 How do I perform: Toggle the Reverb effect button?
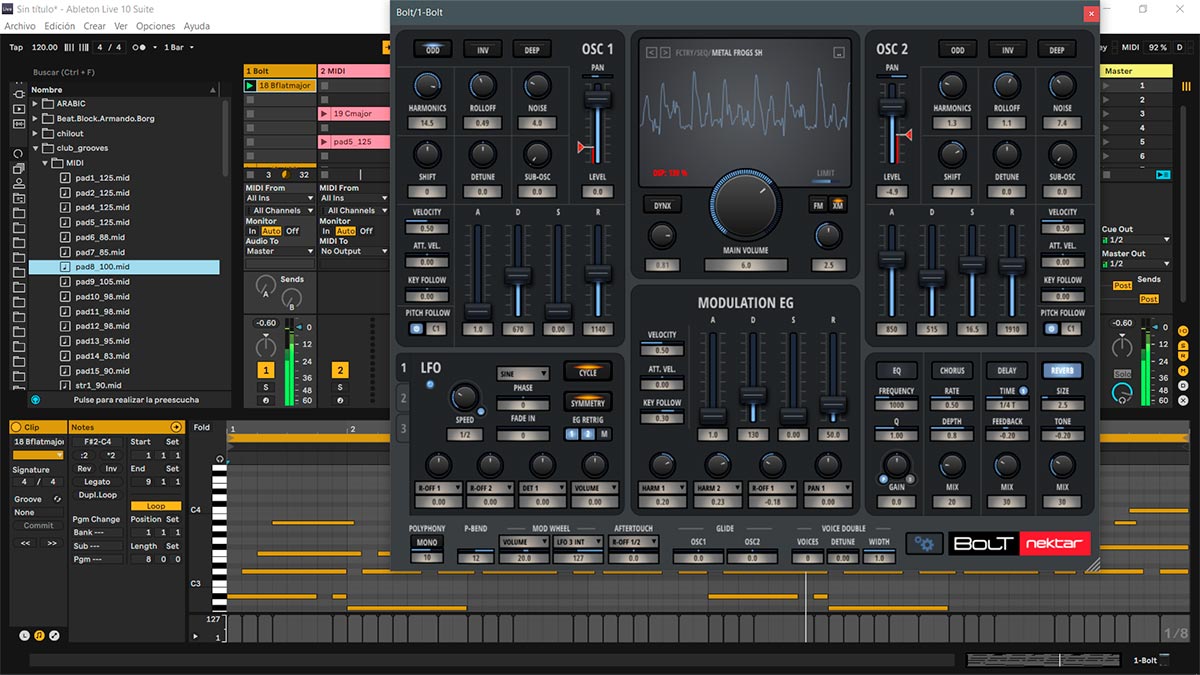(x=1062, y=370)
